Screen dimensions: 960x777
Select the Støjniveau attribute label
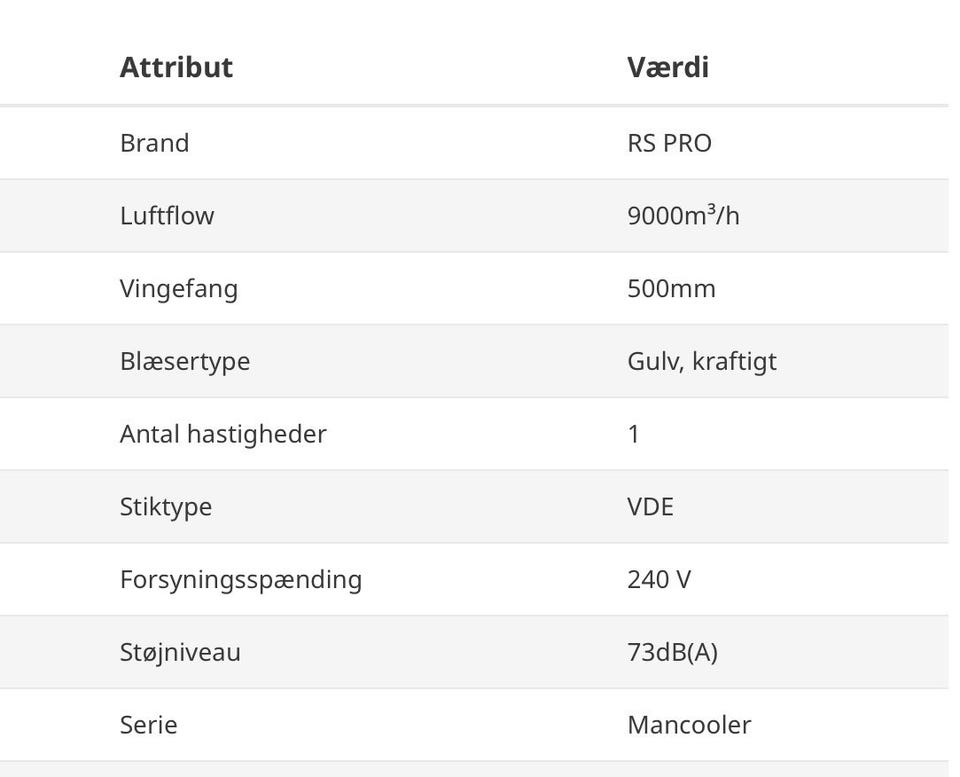click(x=180, y=652)
